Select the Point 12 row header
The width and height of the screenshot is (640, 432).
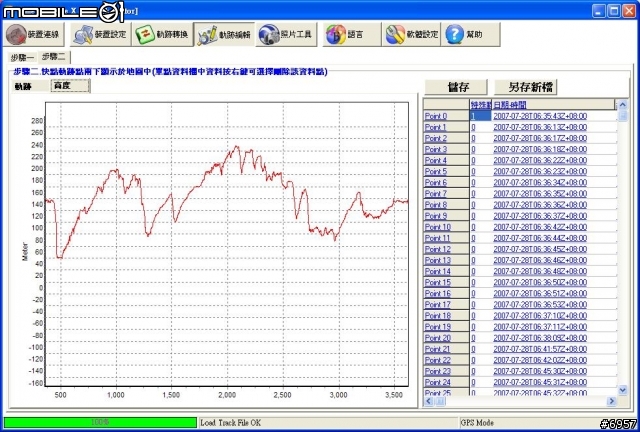(446, 249)
